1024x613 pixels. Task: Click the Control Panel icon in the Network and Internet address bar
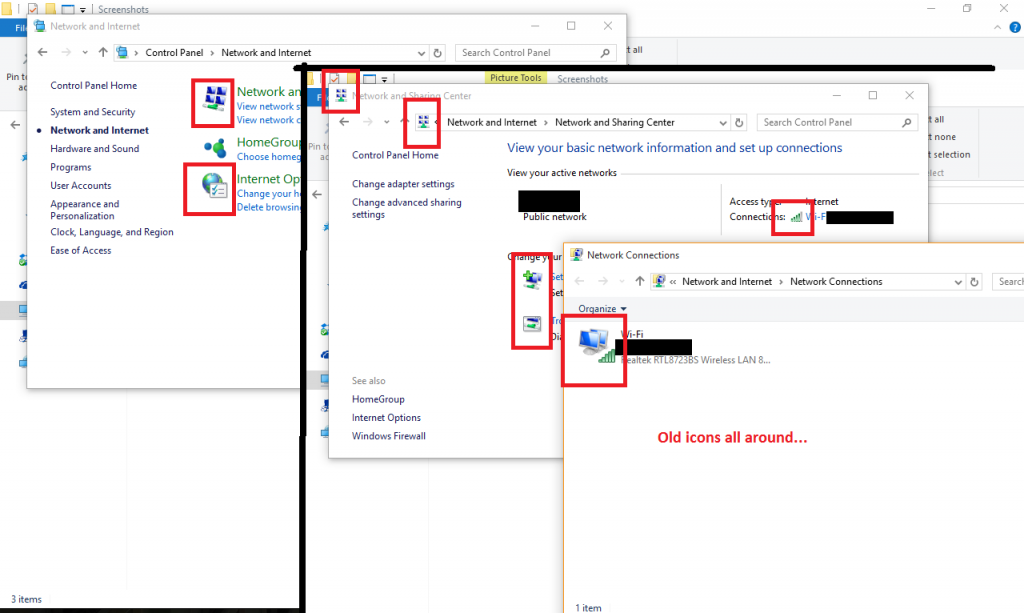[x=122, y=53]
